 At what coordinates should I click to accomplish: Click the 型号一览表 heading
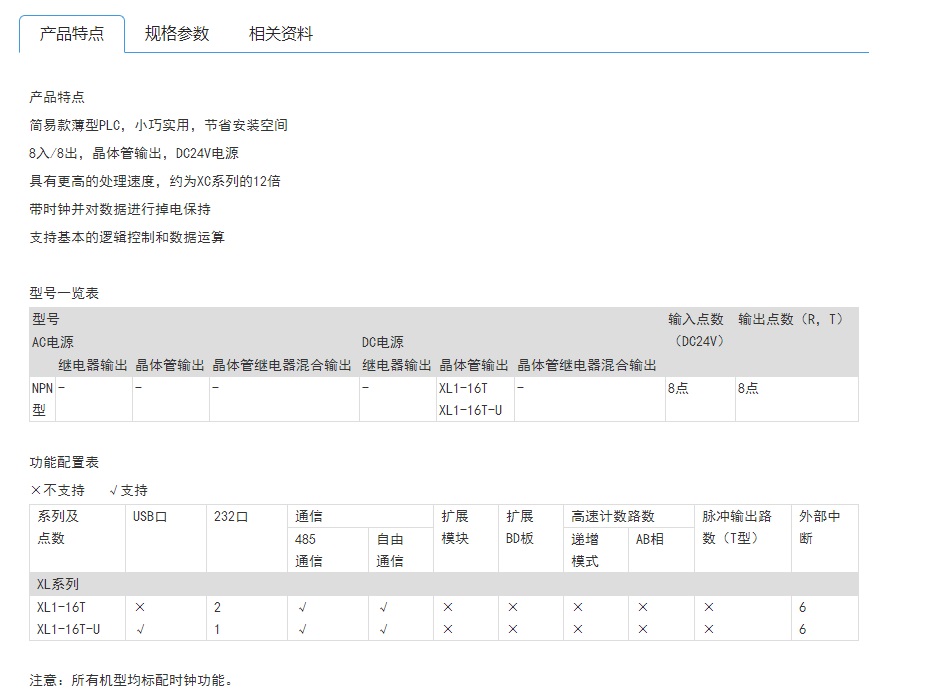click(65, 293)
